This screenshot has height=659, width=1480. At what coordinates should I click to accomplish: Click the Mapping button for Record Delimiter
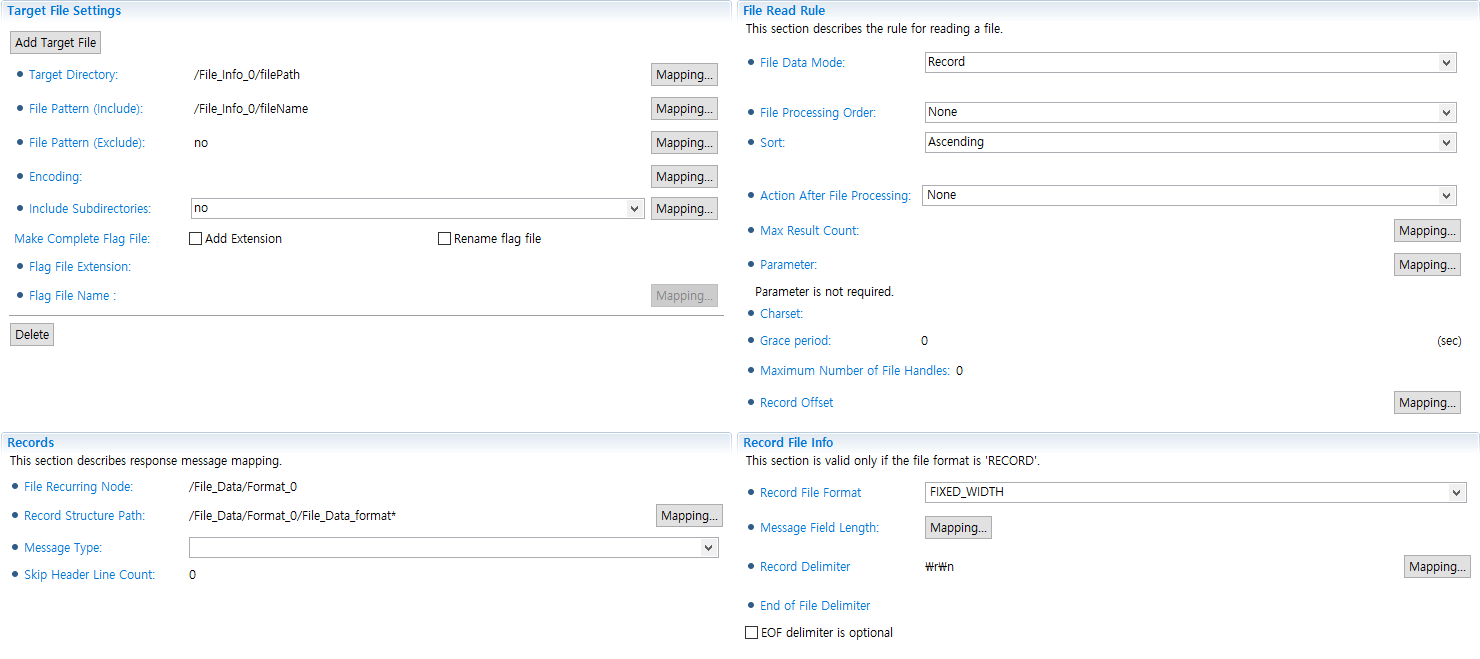1437,567
